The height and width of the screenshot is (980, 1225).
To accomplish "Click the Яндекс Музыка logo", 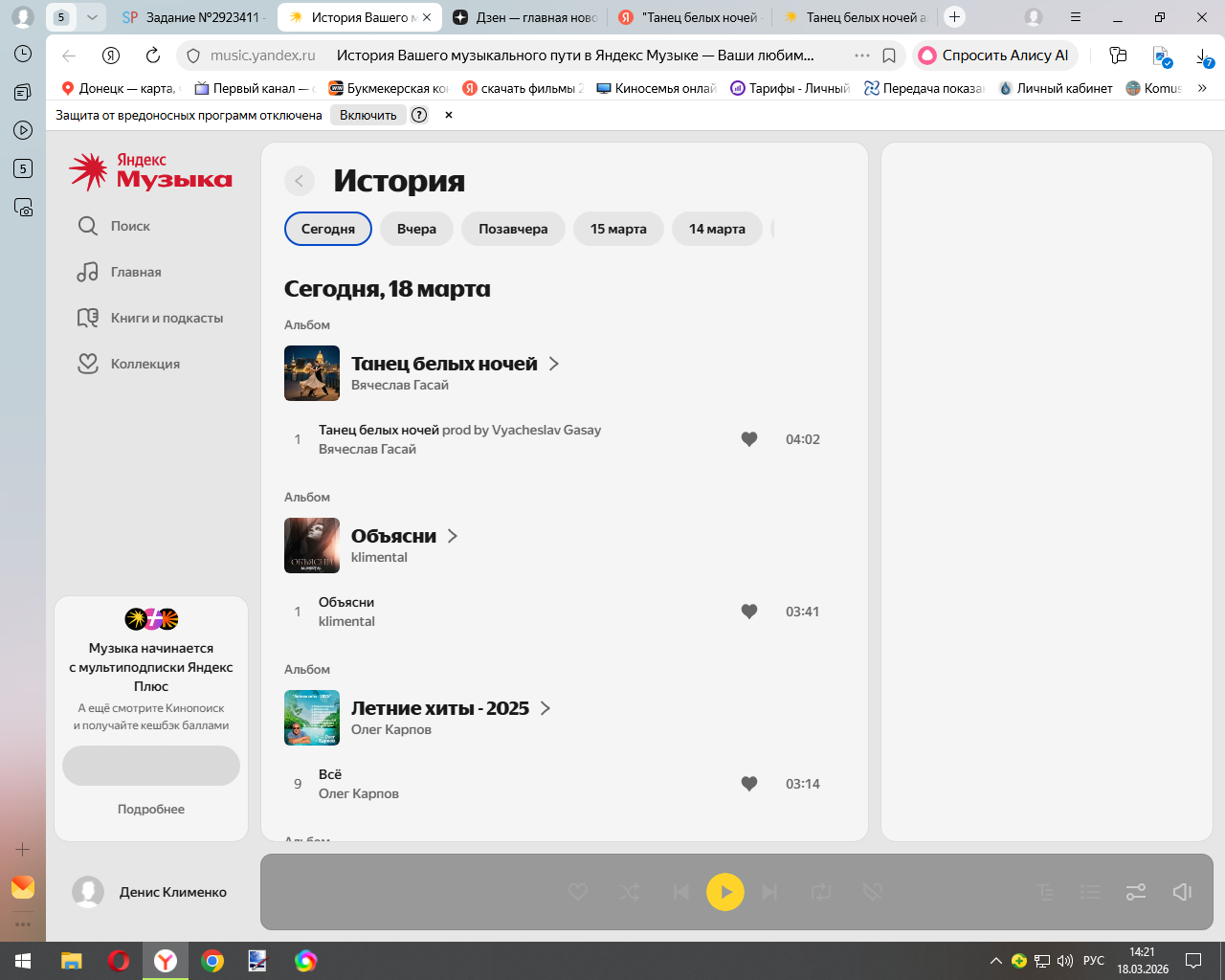I will click(x=150, y=171).
